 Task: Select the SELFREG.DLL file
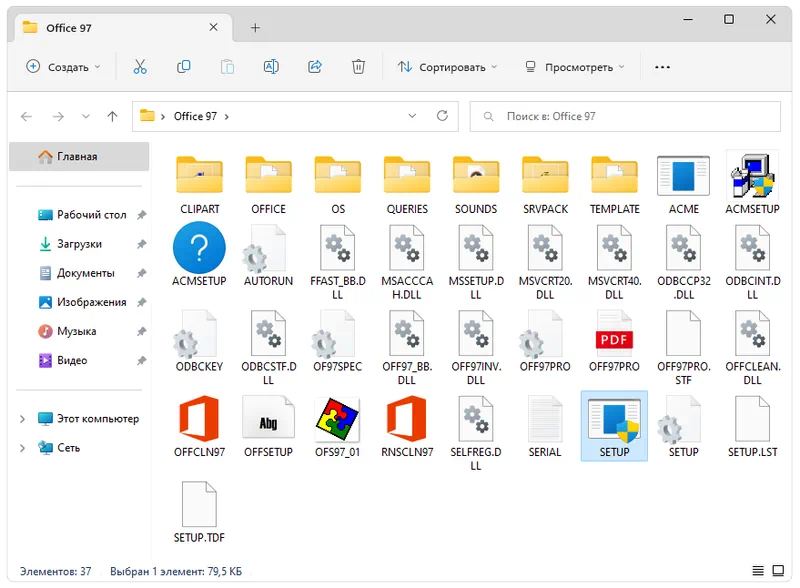coord(476,433)
